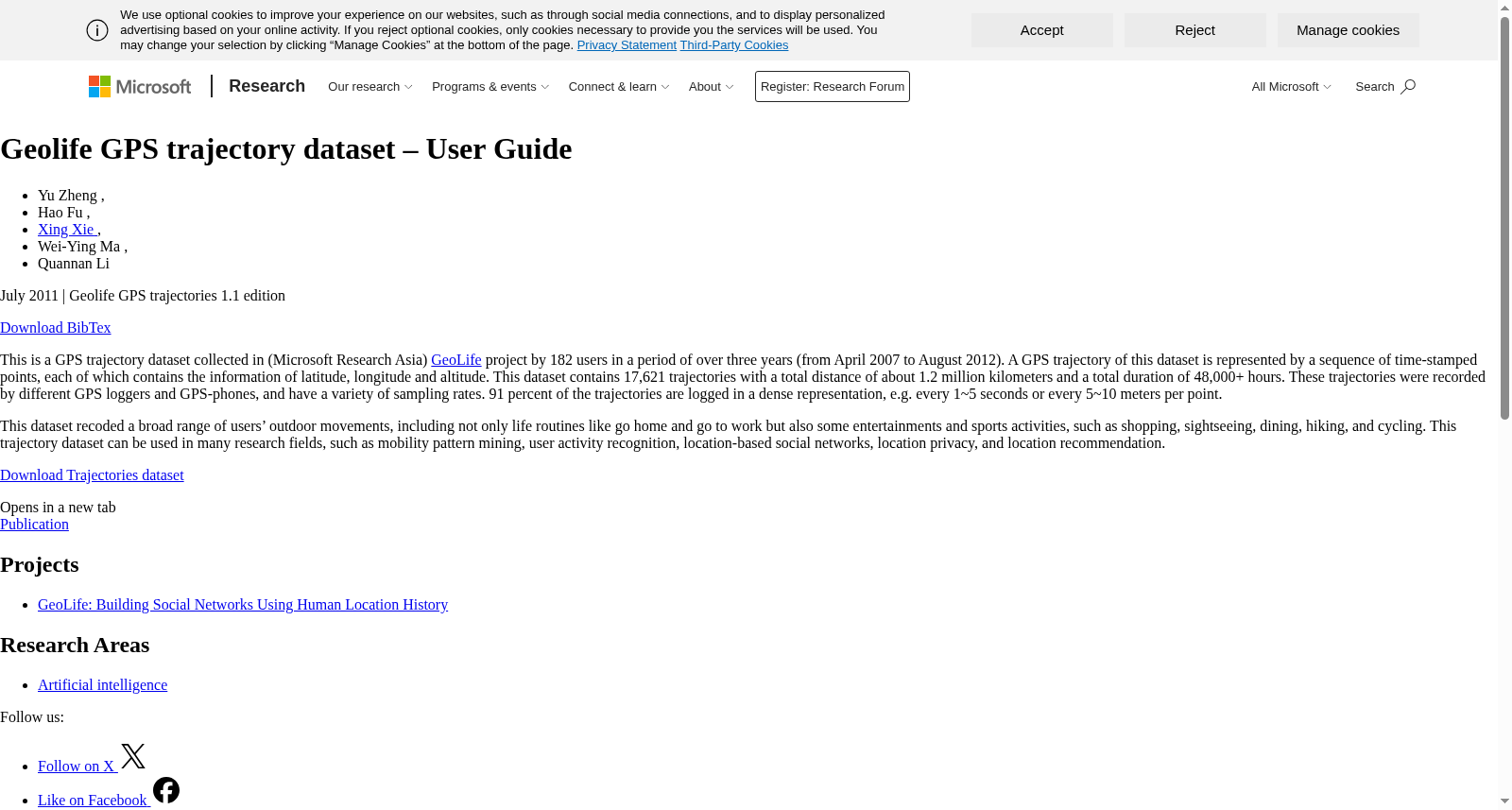Click Download BibTex link

point(56,328)
